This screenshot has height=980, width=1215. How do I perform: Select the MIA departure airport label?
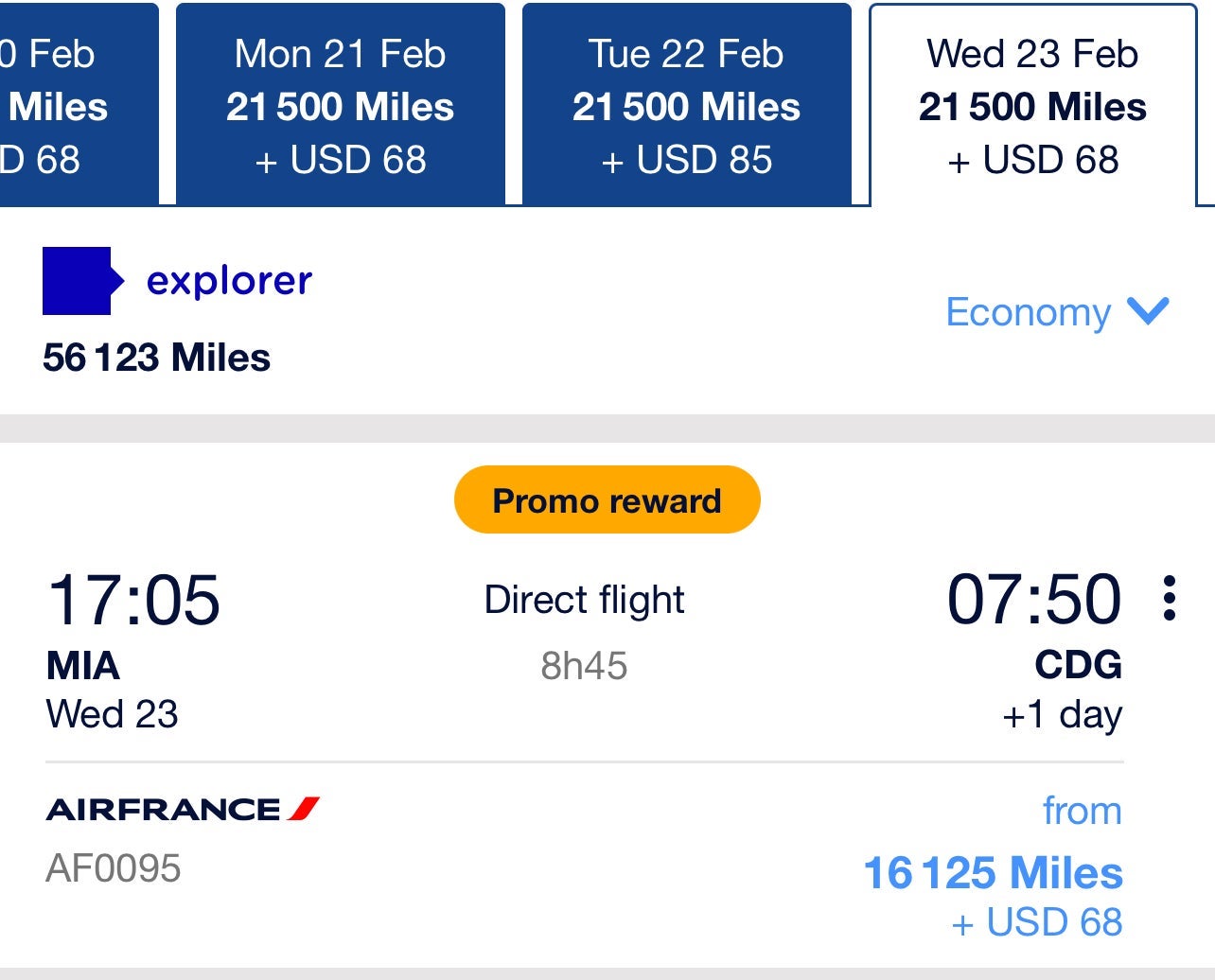point(81,665)
